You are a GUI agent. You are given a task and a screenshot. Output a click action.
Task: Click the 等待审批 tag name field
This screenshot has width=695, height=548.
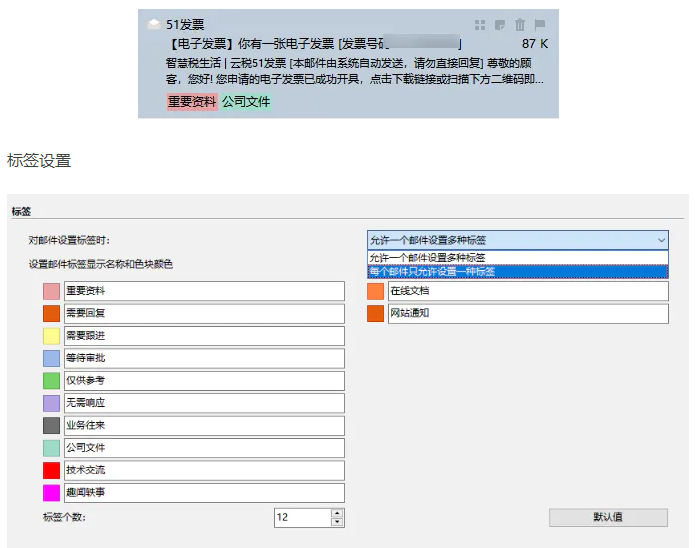pos(204,358)
